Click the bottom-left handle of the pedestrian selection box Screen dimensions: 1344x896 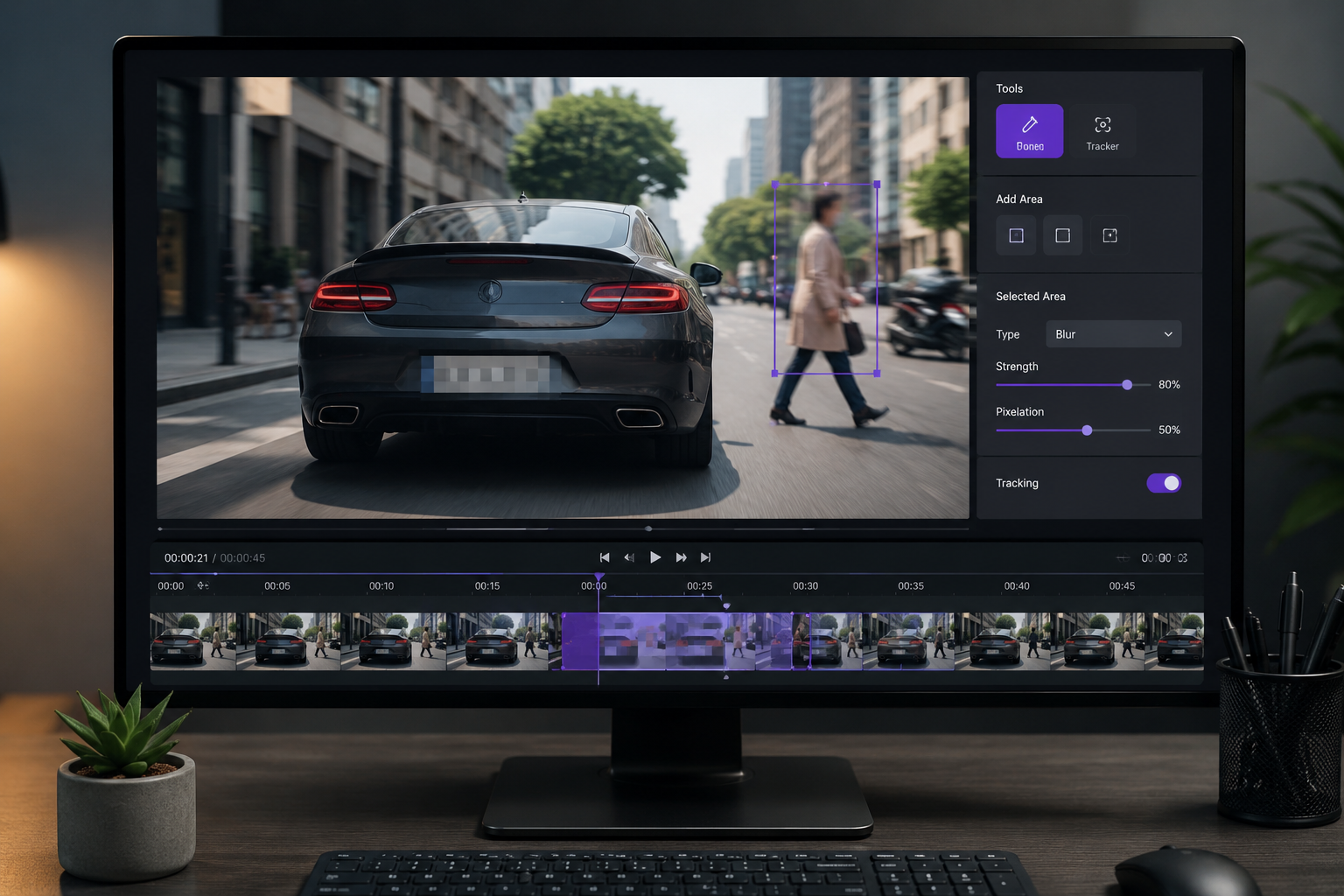pos(774,374)
